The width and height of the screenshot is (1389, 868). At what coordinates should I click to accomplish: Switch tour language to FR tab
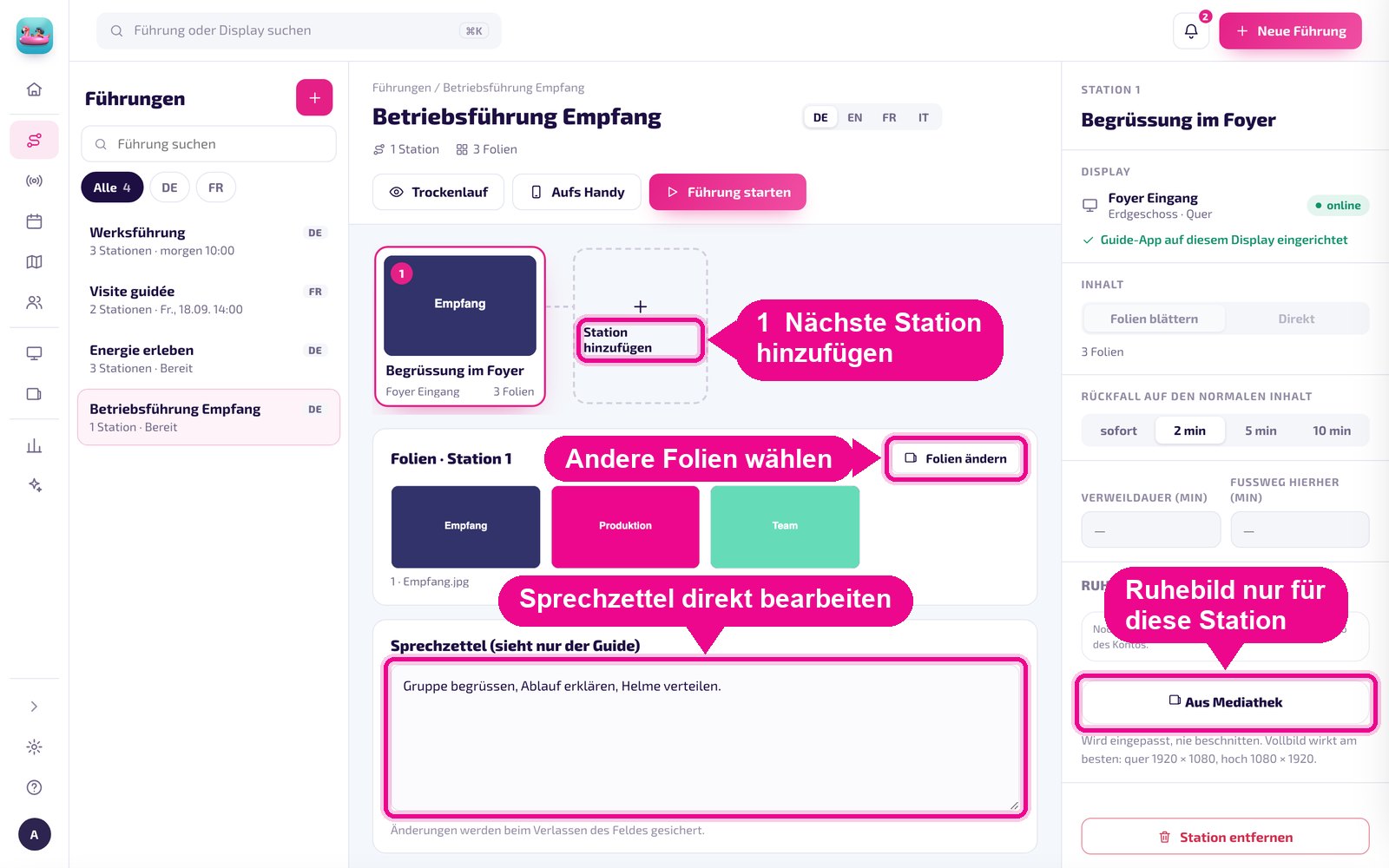tap(889, 117)
